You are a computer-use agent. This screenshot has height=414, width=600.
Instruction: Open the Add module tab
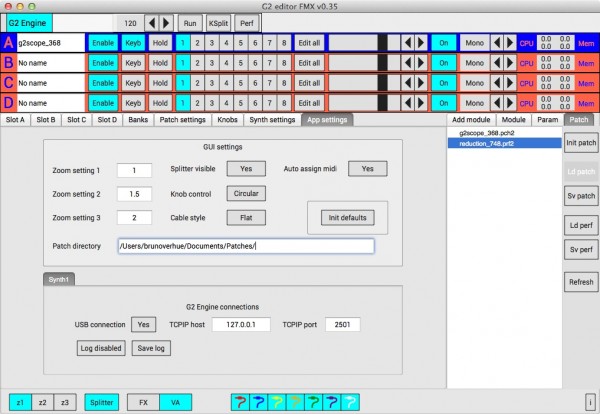point(471,120)
